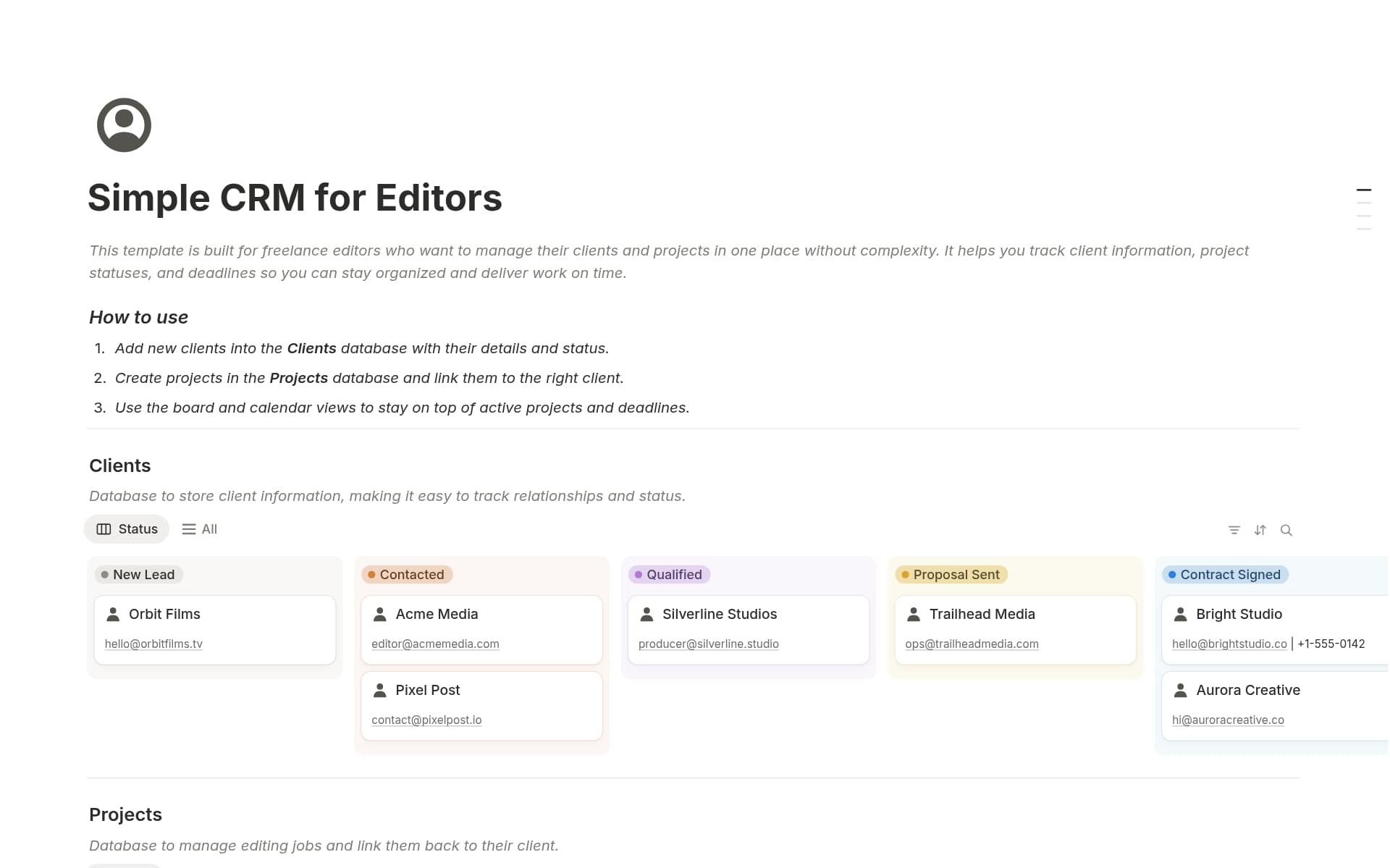This screenshot has height=868, width=1390.
Task: Click the person icon on the Acme Media card
Action: tap(379, 614)
